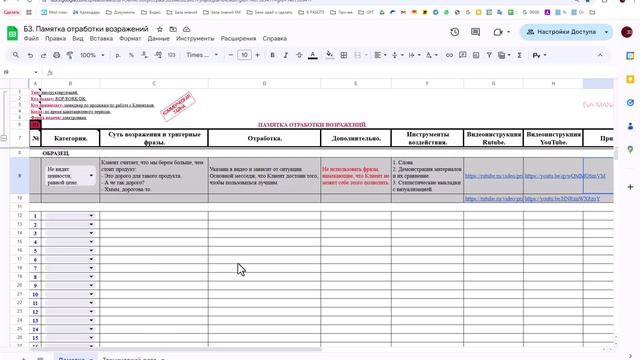The width and height of the screenshot is (640, 360).
Task: Open Вид menu
Action: [x=78, y=38]
